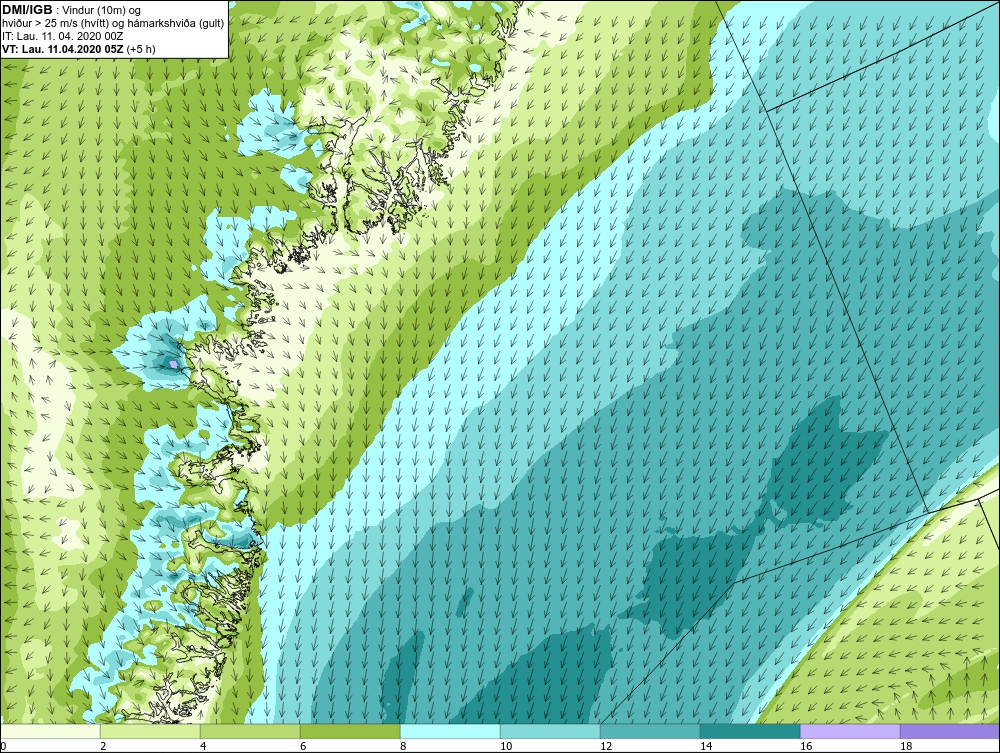The height and width of the screenshot is (753, 1000).
Task: Click the DMI/IGB title text
Action: [x=27, y=10]
